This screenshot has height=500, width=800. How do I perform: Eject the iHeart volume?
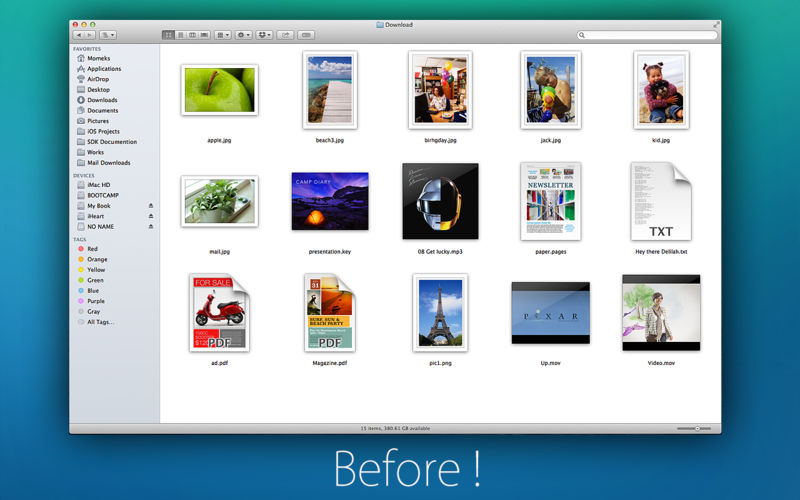tap(151, 216)
